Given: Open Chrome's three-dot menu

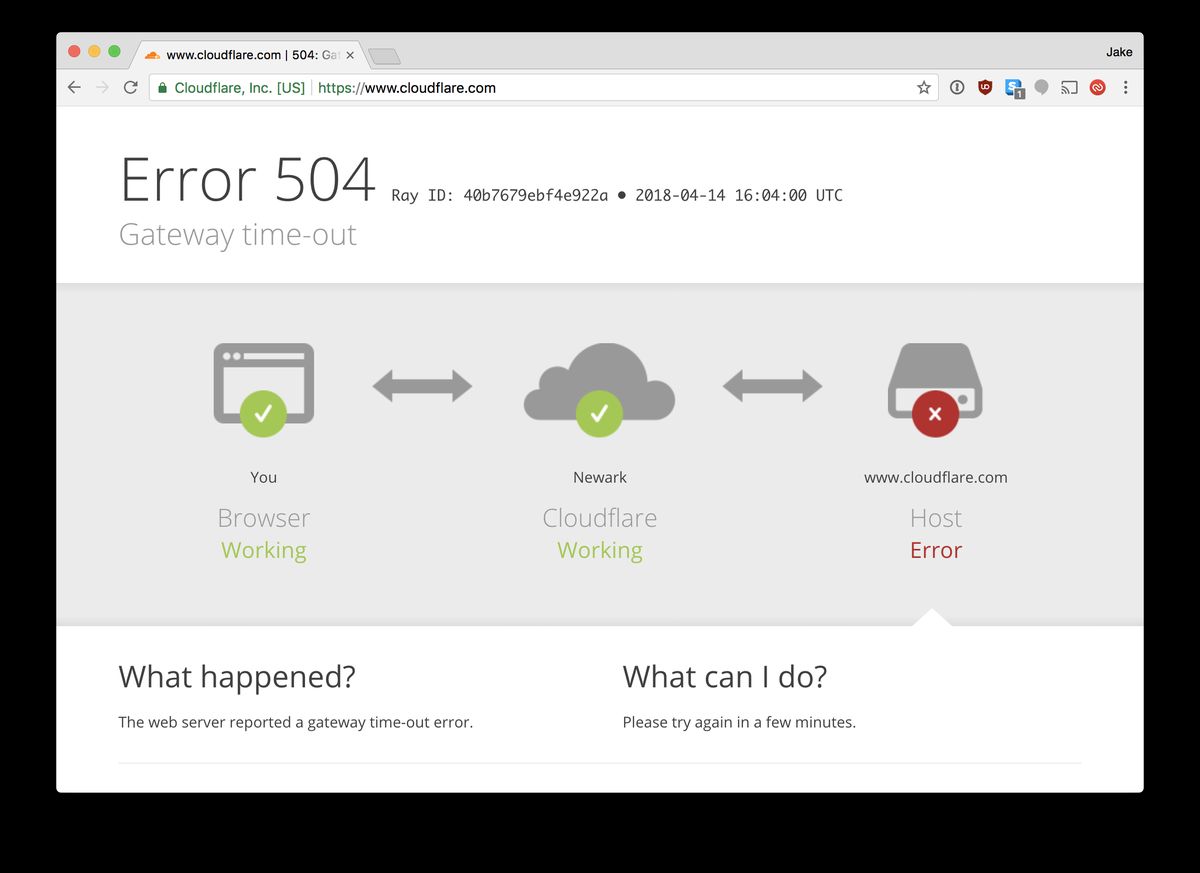Looking at the screenshot, I should point(1125,88).
